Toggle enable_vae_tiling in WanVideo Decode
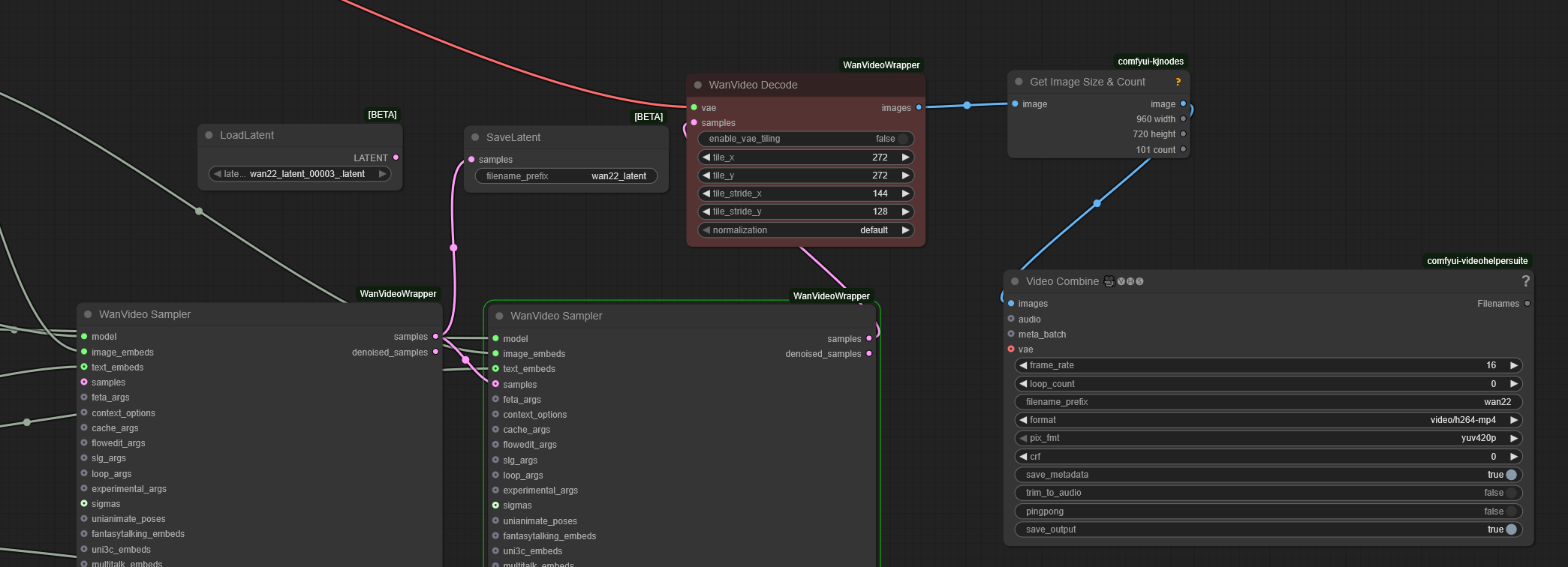 click(x=903, y=139)
